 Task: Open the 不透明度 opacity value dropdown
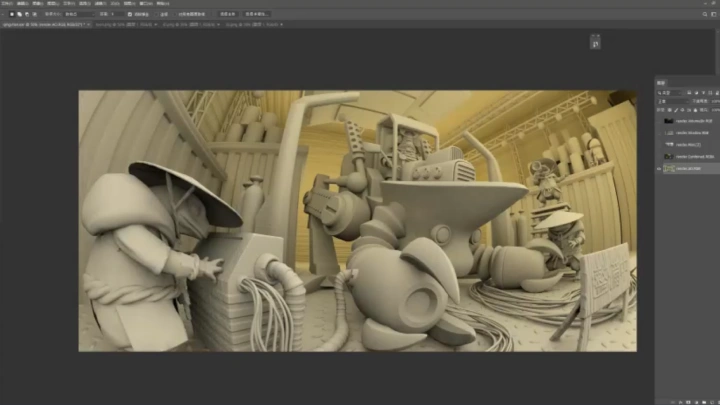click(714, 101)
